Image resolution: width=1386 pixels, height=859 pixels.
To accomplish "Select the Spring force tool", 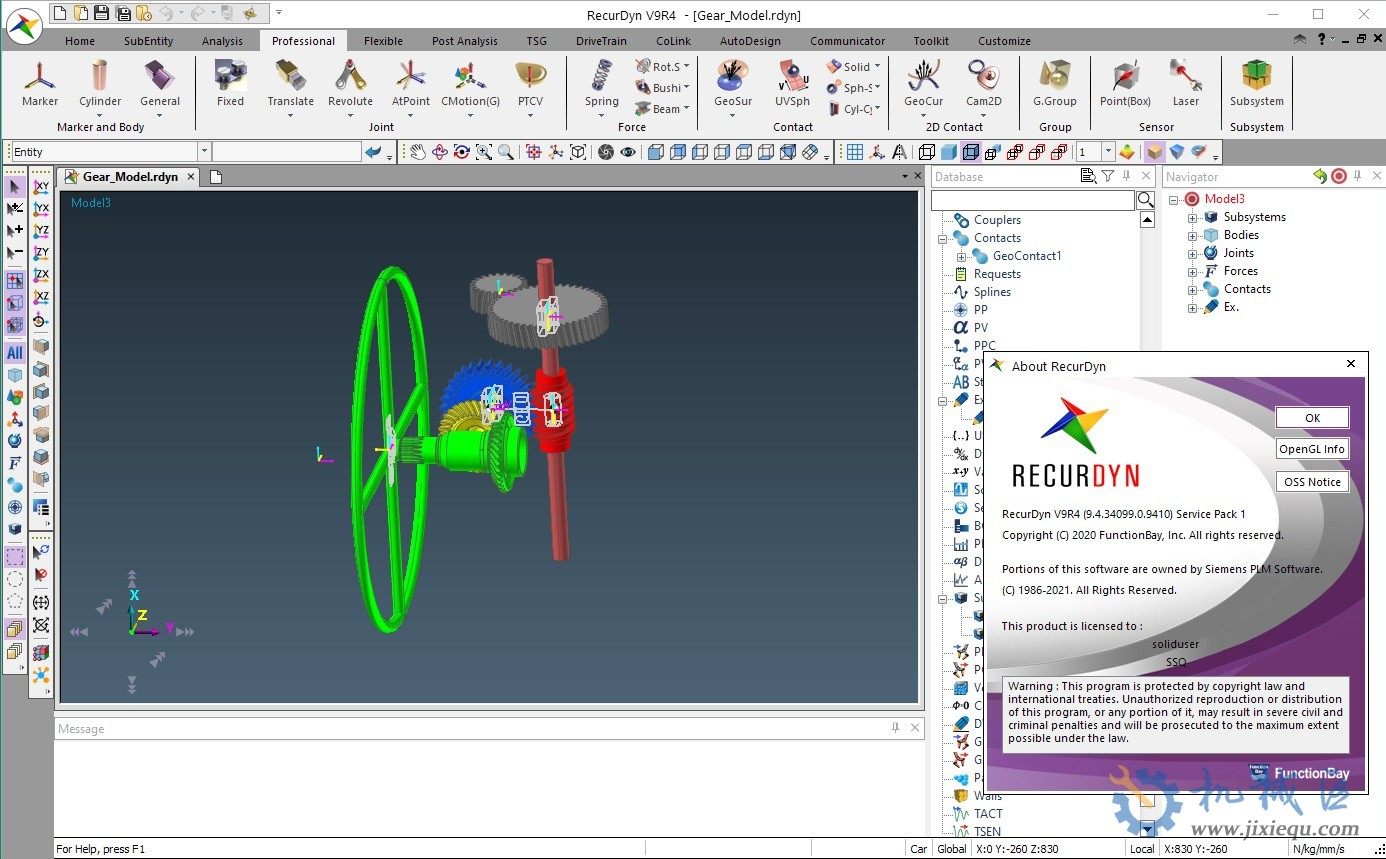I will pos(601,87).
